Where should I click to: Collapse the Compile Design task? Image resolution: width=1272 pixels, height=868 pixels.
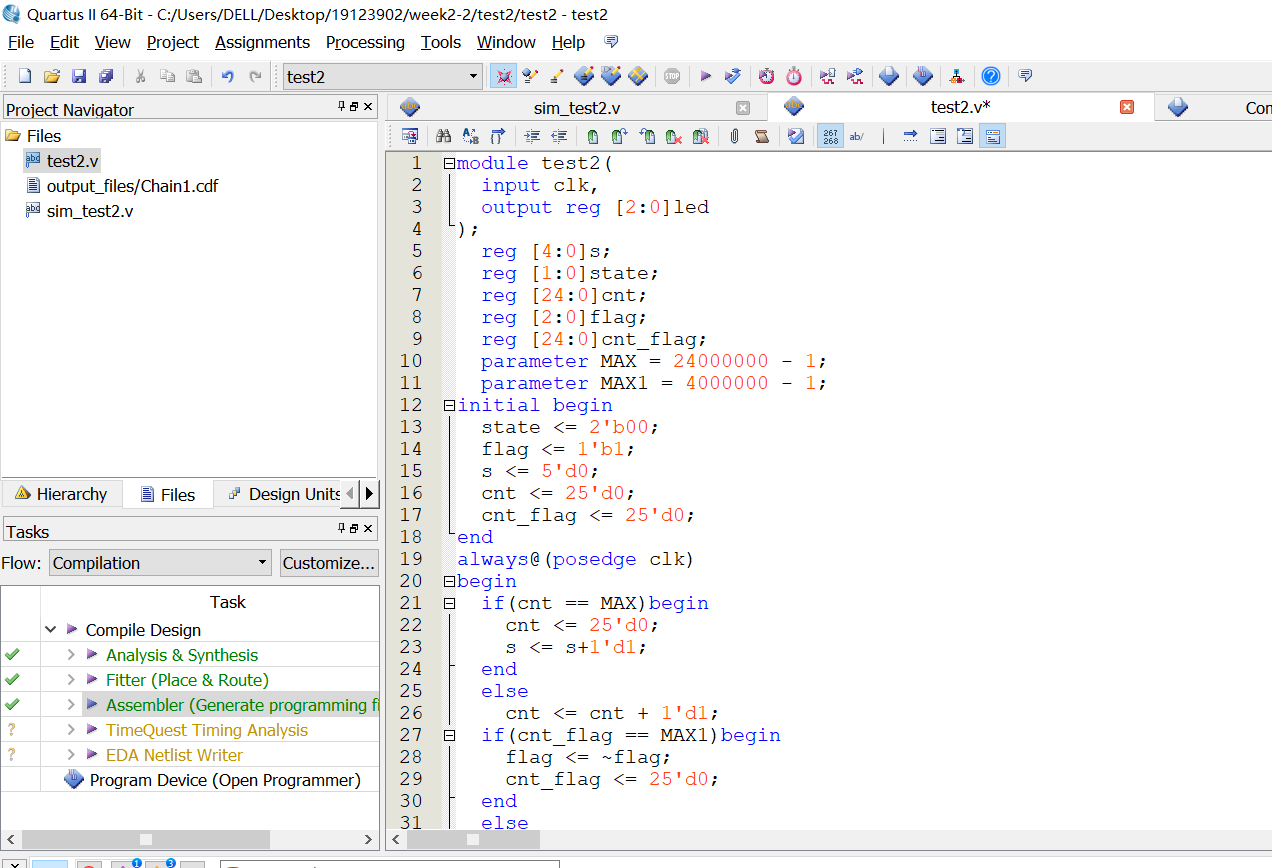51,630
